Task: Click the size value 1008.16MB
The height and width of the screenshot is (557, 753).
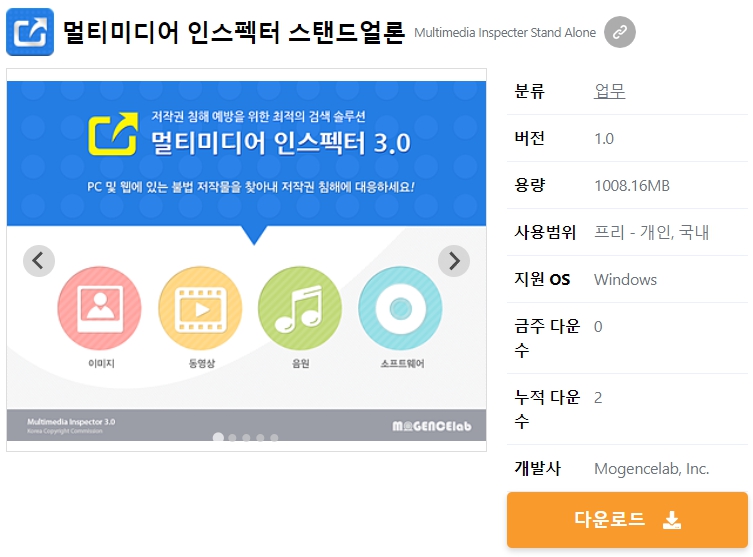Action: pos(632,186)
